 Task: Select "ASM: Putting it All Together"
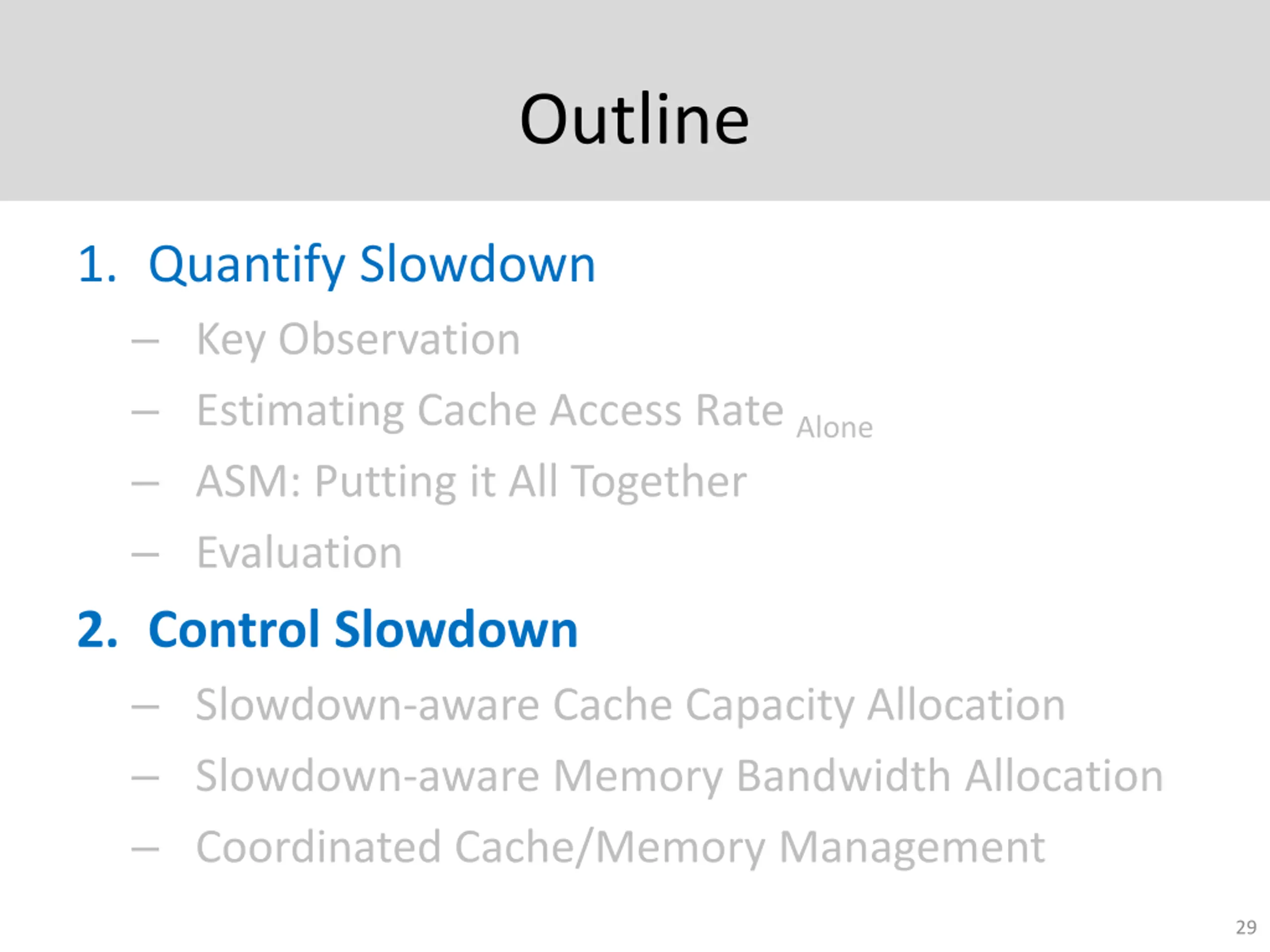pyautogui.click(x=471, y=481)
